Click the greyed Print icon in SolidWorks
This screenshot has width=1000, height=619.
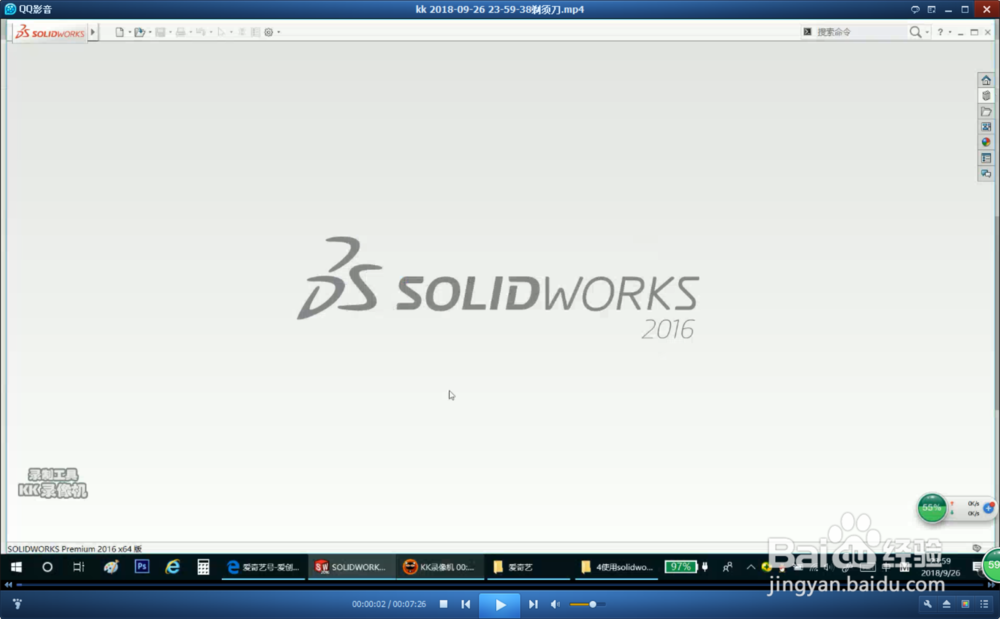point(180,32)
